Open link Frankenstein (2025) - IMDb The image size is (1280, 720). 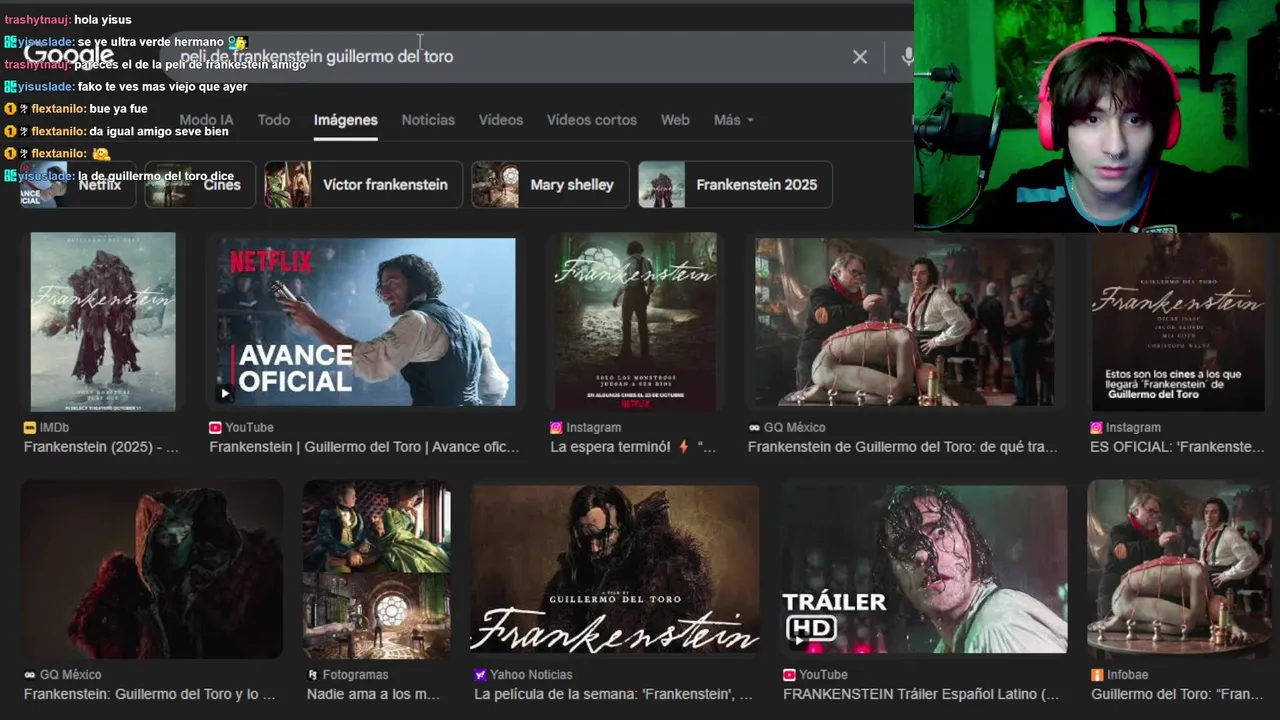pyautogui.click(x=102, y=447)
